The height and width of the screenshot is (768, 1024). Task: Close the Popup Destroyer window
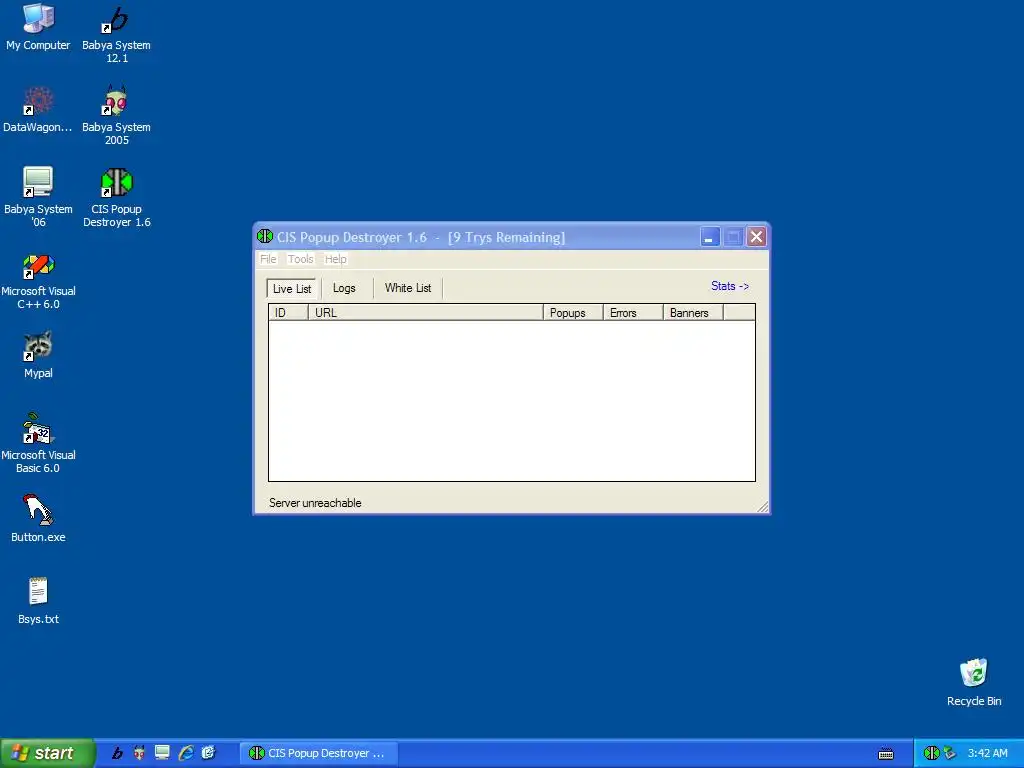[756, 236]
